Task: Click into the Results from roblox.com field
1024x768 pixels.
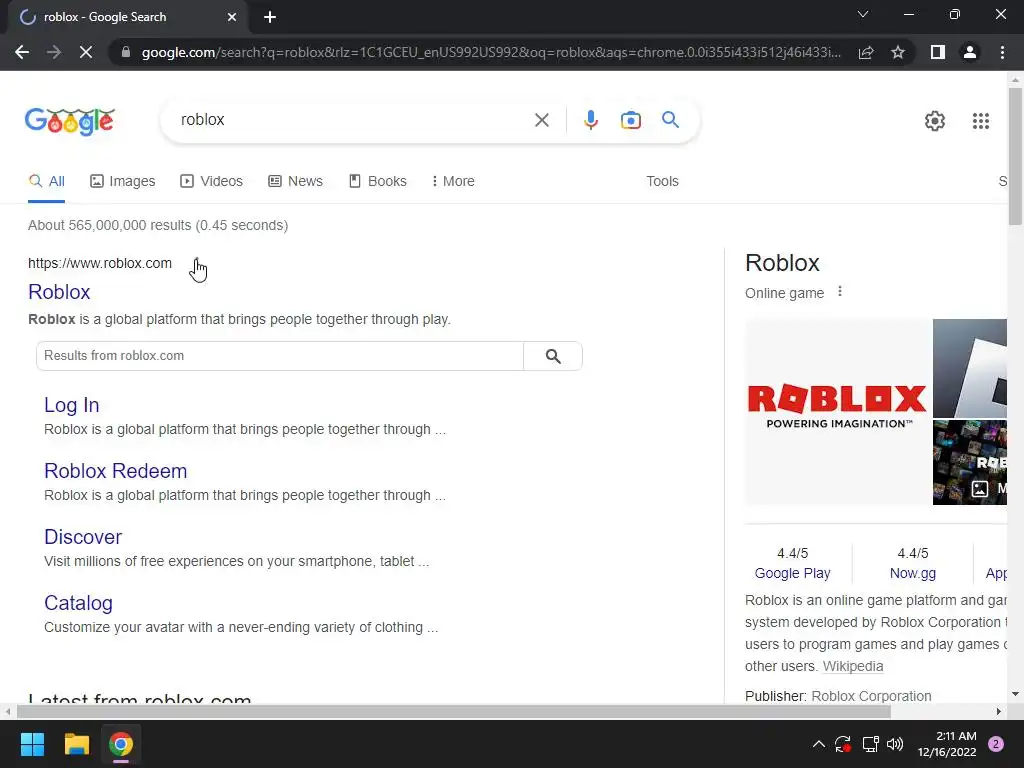Action: 280,356
